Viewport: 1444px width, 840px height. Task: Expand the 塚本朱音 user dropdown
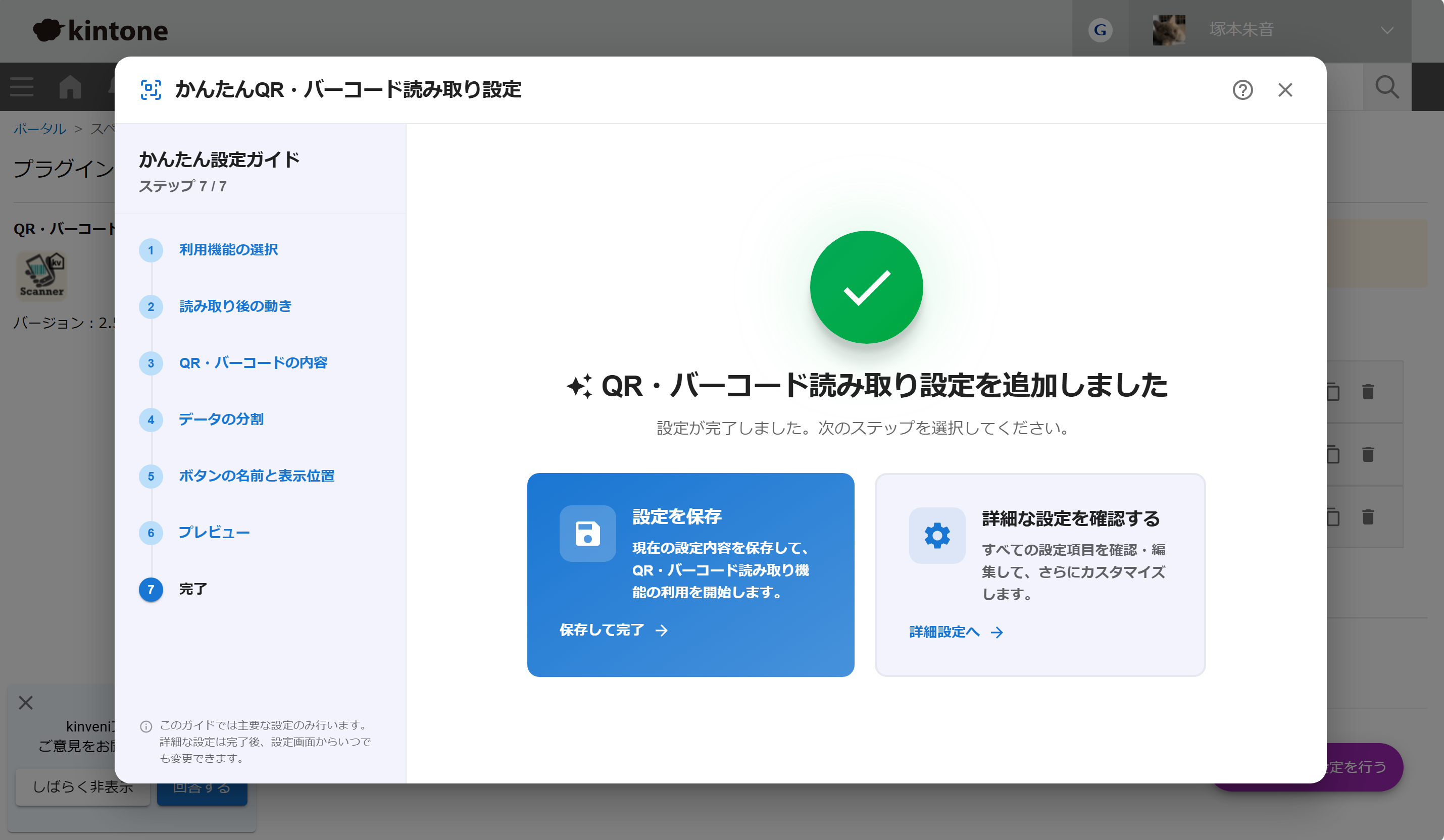1387,30
